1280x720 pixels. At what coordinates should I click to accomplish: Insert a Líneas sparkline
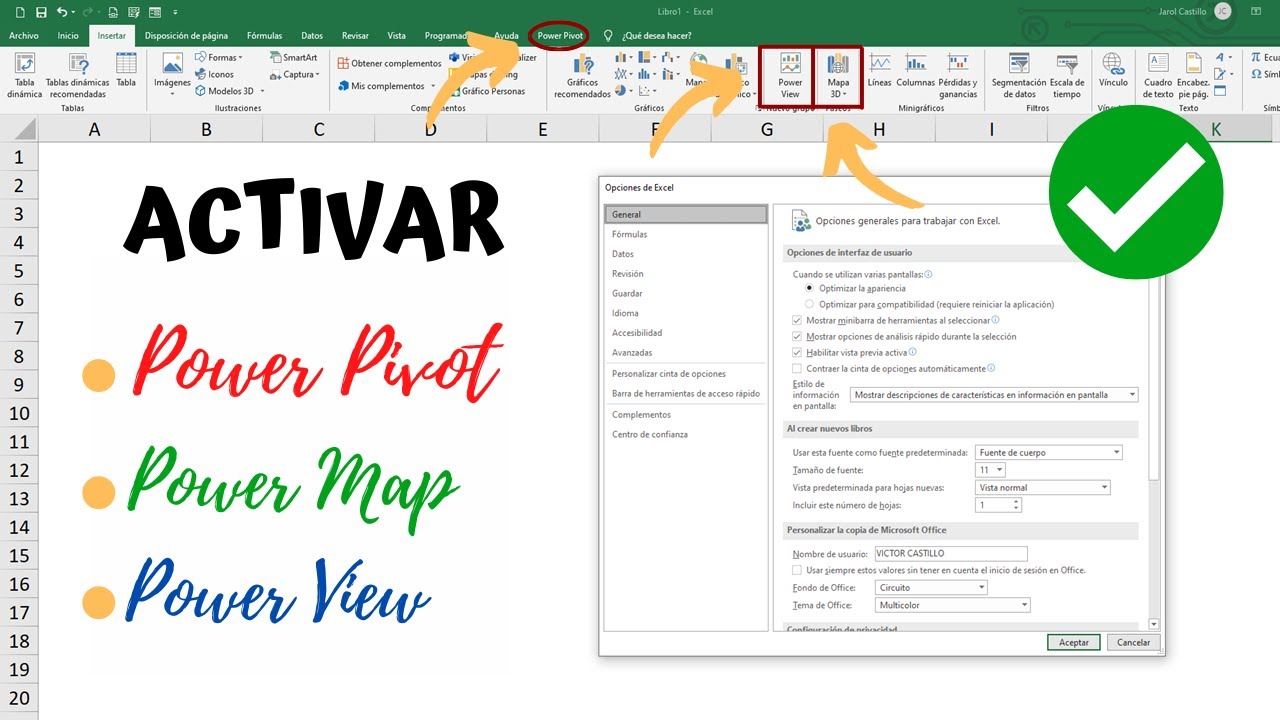click(x=880, y=70)
